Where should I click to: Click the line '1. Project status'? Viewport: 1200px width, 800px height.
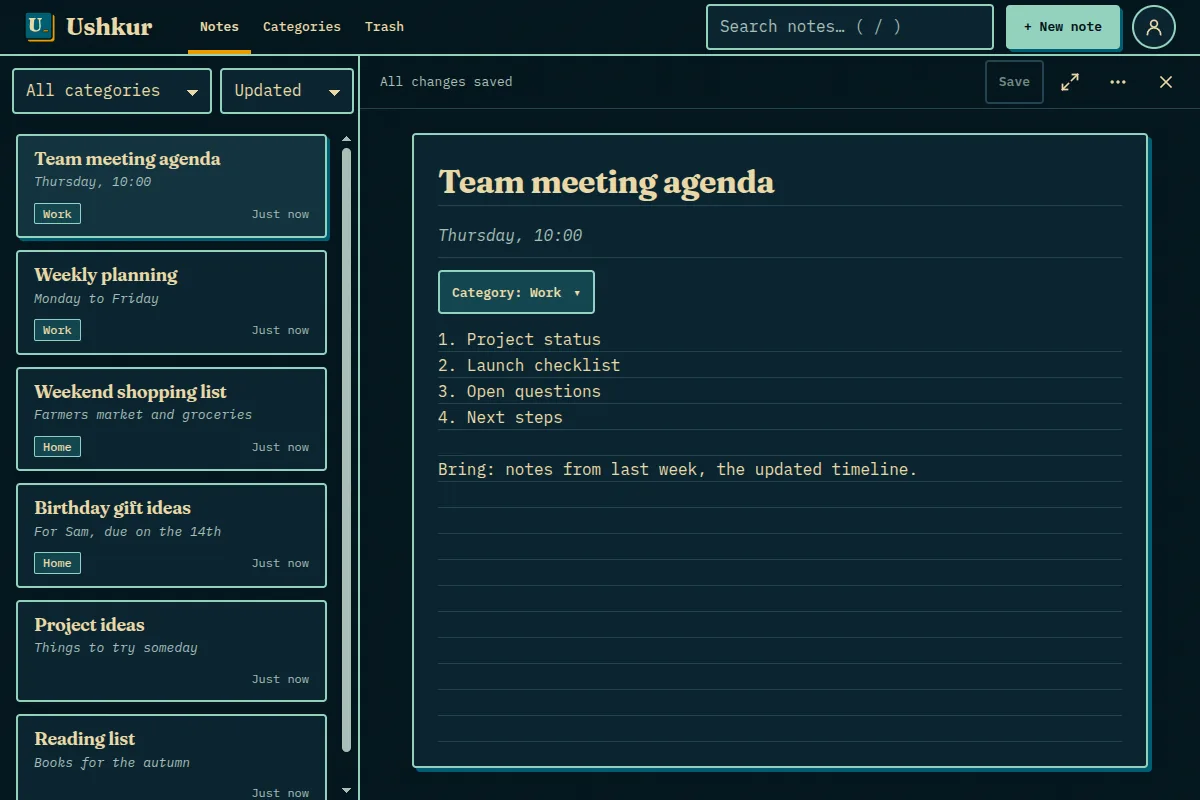[519, 339]
